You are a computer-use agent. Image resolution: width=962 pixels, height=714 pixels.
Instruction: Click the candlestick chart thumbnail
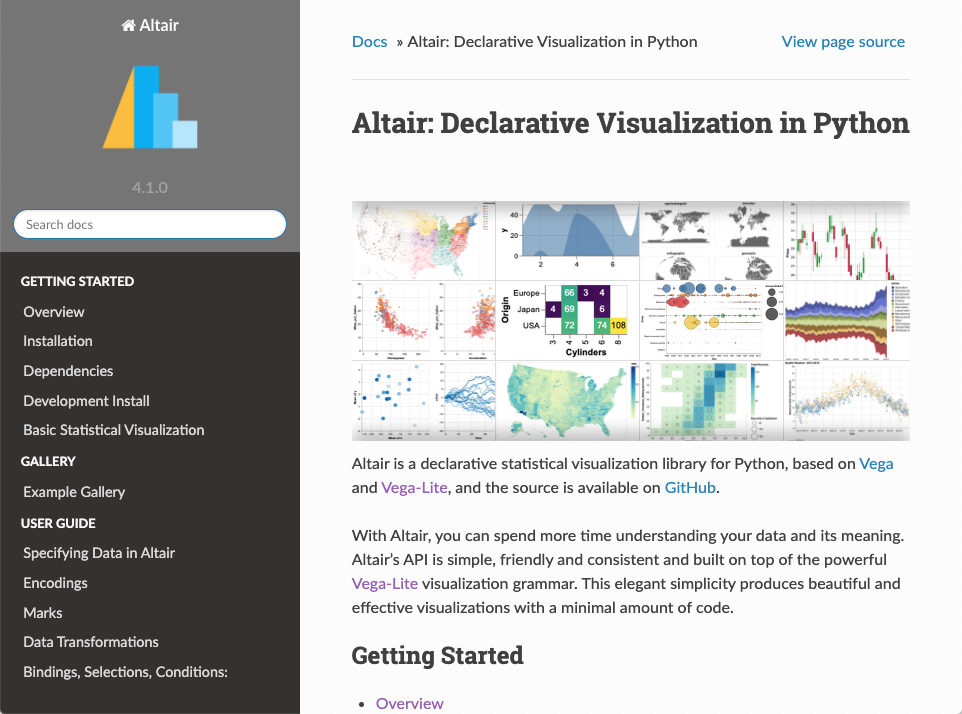pos(847,240)
